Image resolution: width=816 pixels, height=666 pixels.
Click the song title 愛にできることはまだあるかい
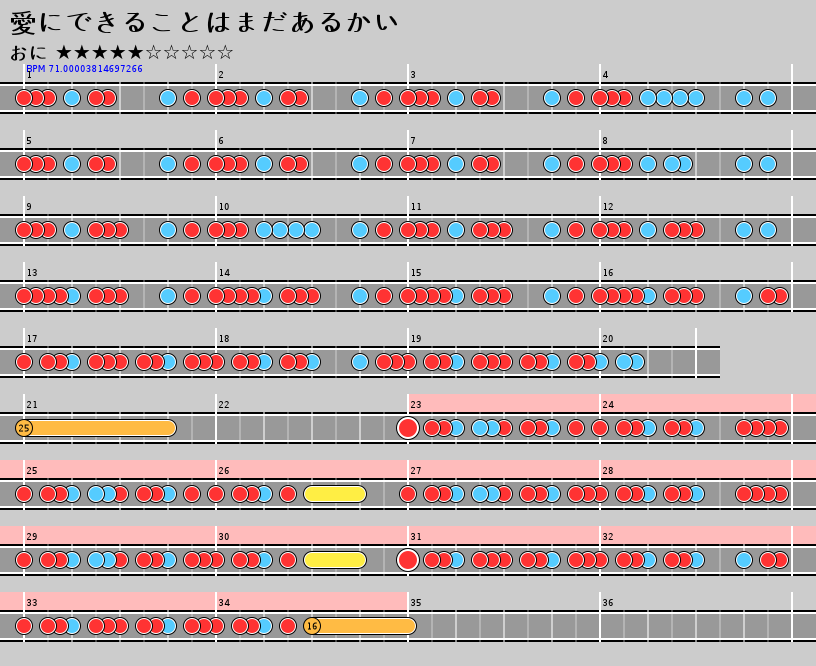coord(204,23)
